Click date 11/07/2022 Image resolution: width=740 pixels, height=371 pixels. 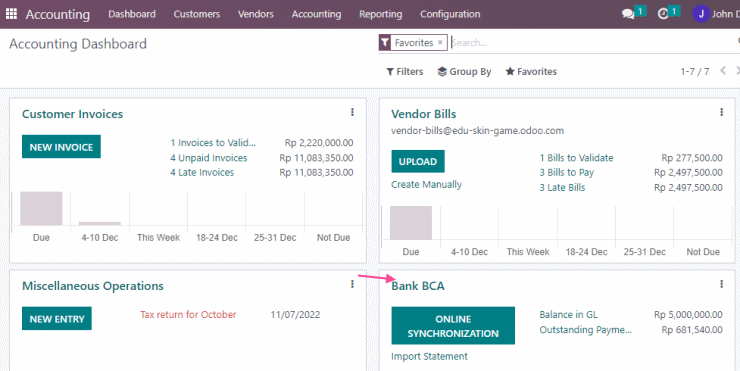pos(295,314)
